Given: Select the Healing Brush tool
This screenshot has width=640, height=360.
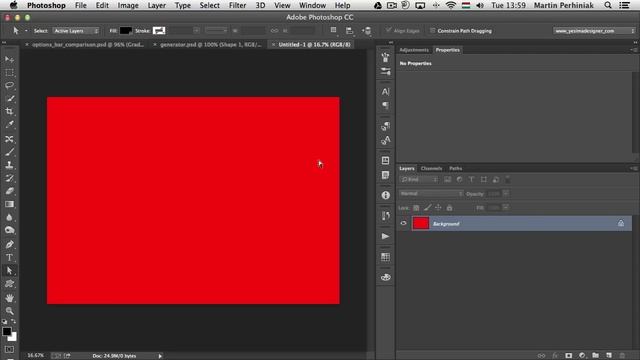Looking at the screenshot, I should (9, 139).
